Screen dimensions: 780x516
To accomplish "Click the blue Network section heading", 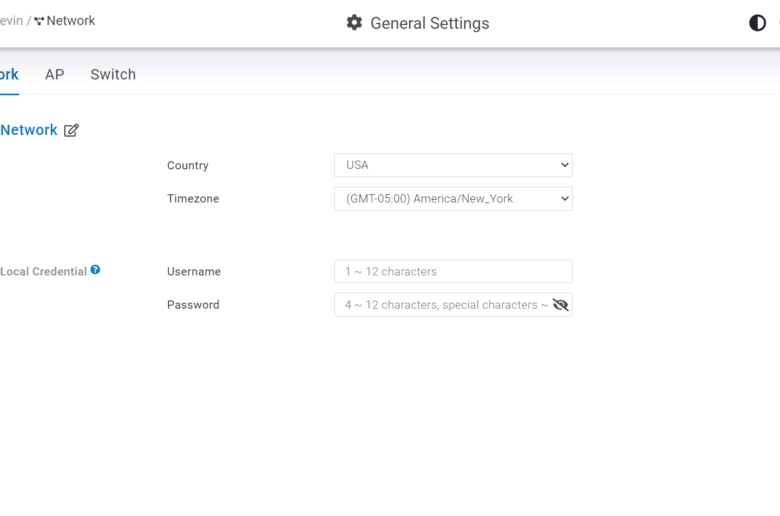I will pos(29,130).
